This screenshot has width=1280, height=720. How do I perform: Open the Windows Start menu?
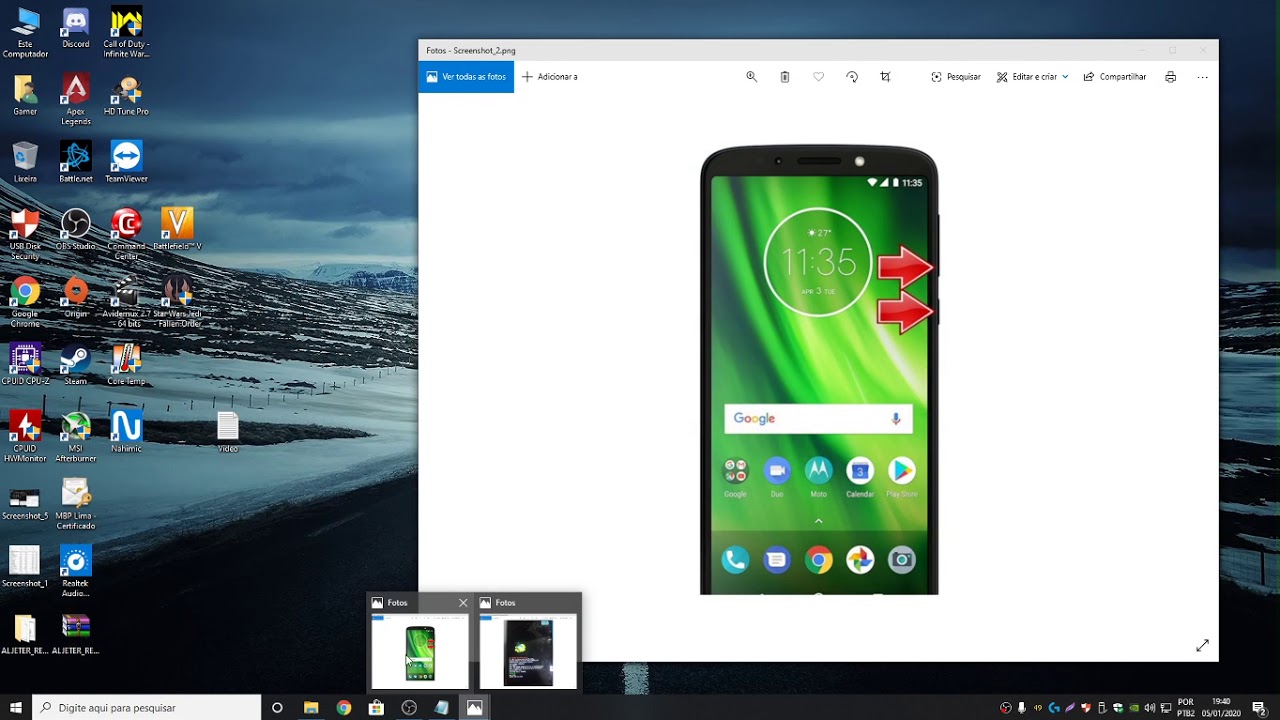[16, 707]
